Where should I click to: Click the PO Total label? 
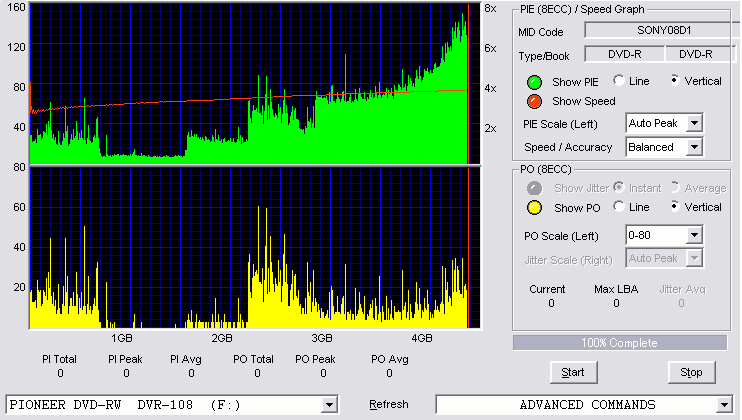[x=253, y=359]
